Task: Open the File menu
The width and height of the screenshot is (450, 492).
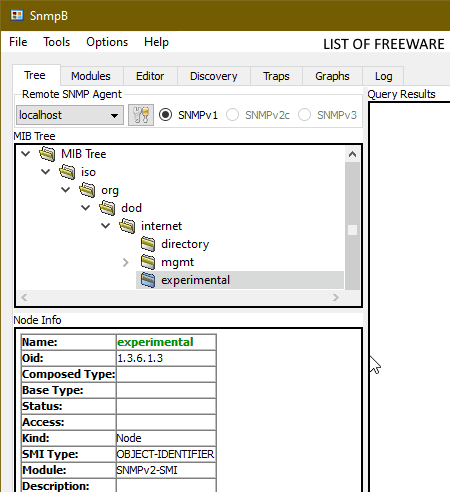Action: tap(18, 42)
